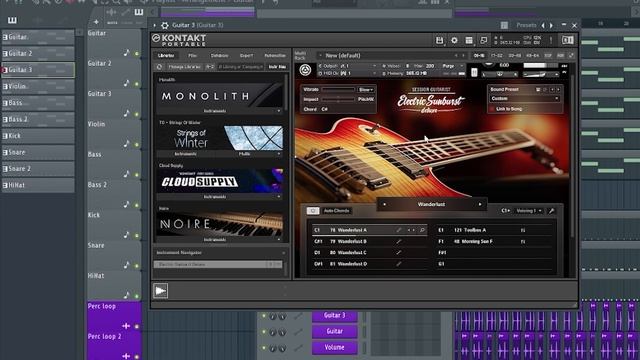Collapse the Instrument Navigator panel
The height and width of the screenshot is (360, 640).
[x=284, y=253]
